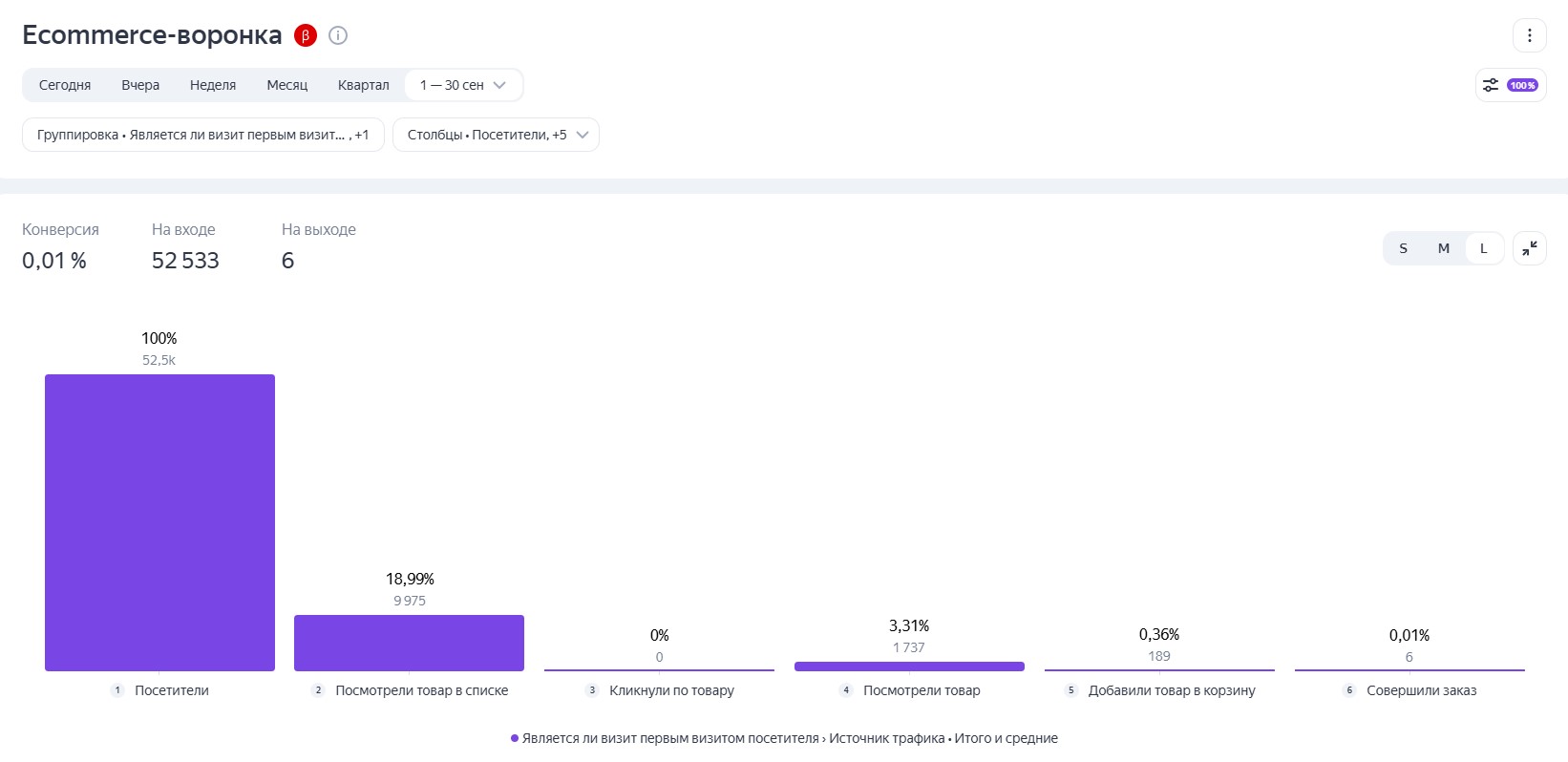Click the purple legend dot marker

(x=515, y=738)
